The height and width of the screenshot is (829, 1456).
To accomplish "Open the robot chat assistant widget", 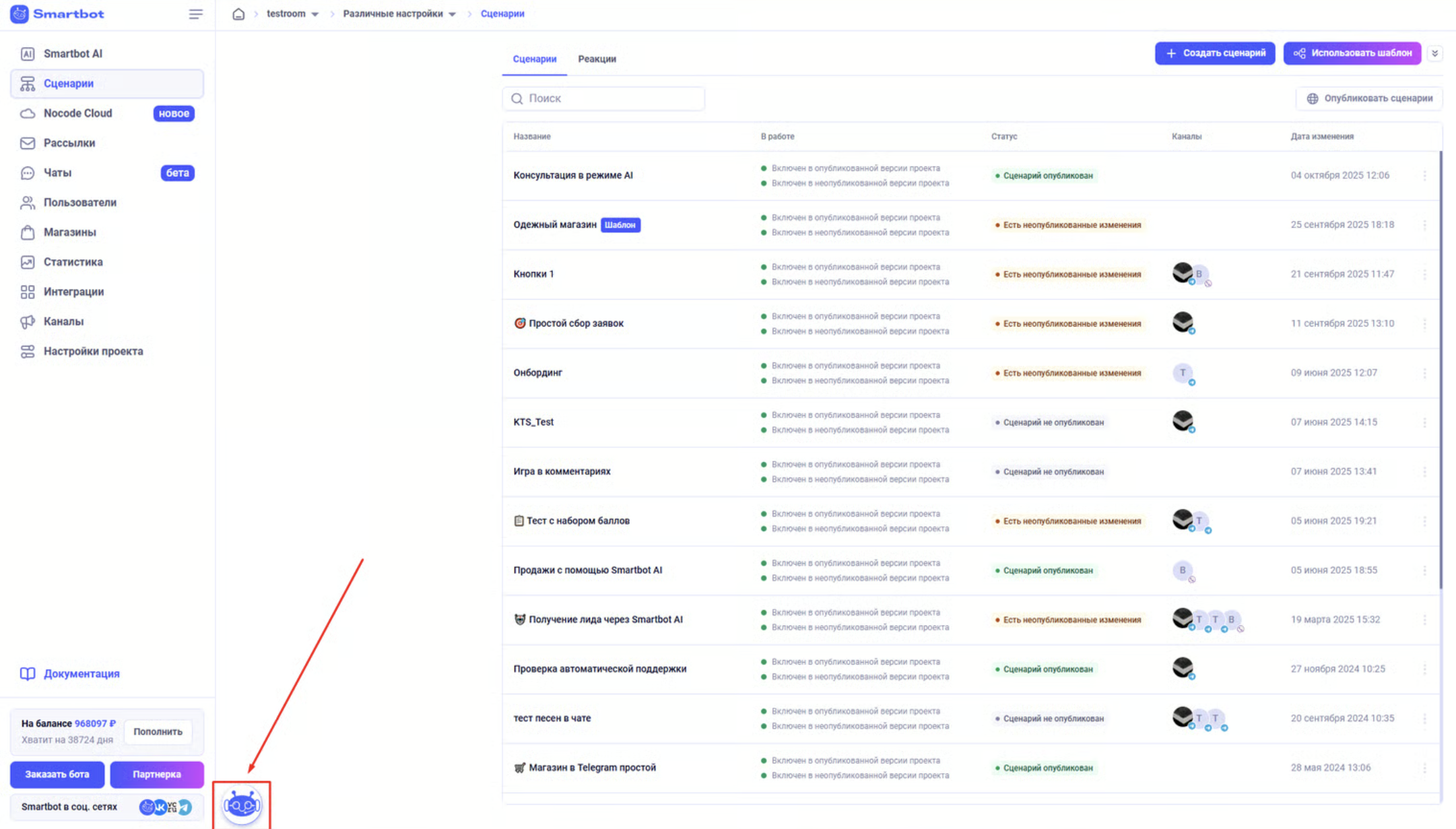I will click(242, 805).
